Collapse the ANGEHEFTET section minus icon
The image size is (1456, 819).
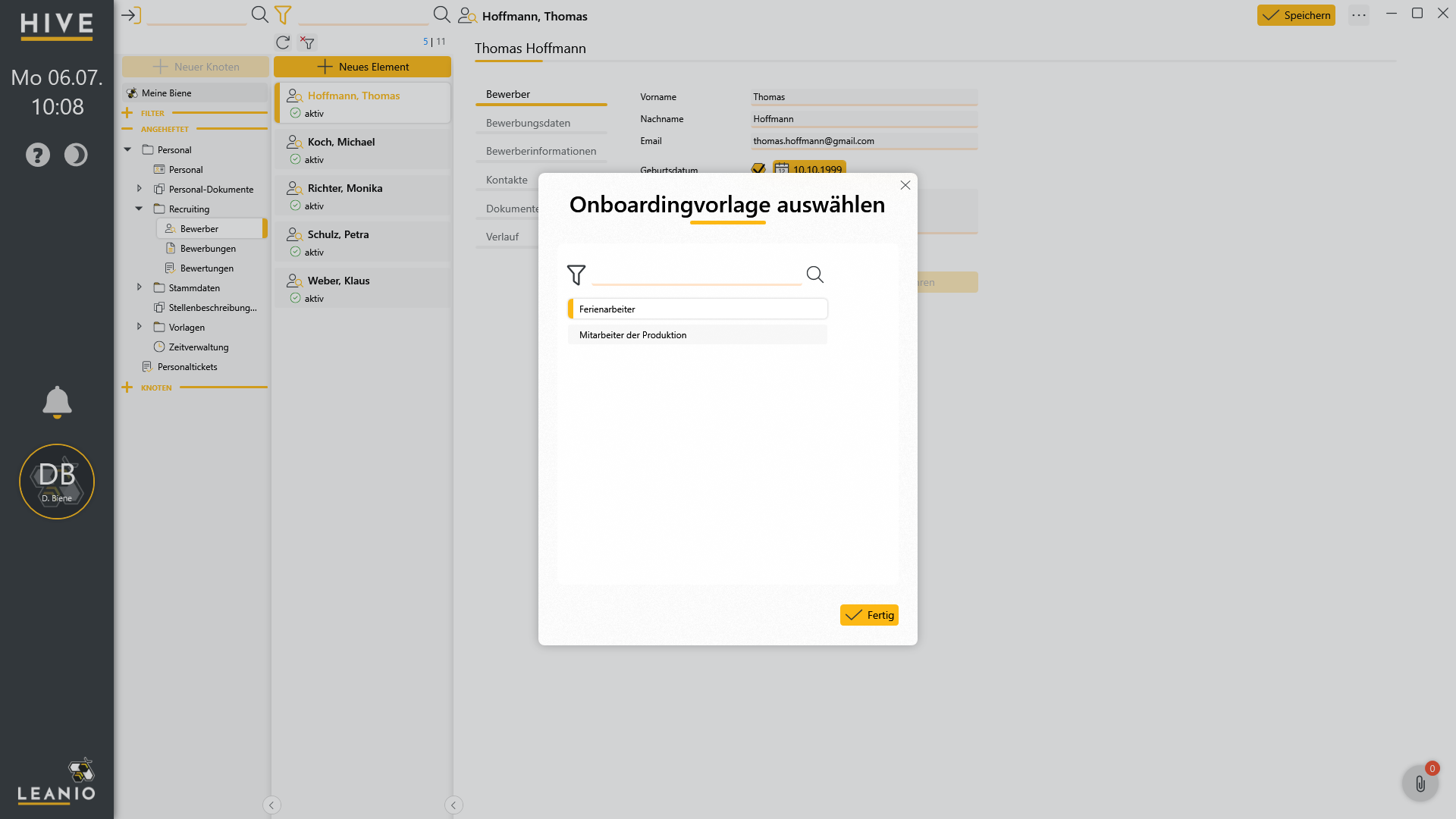tap(127, 129)
